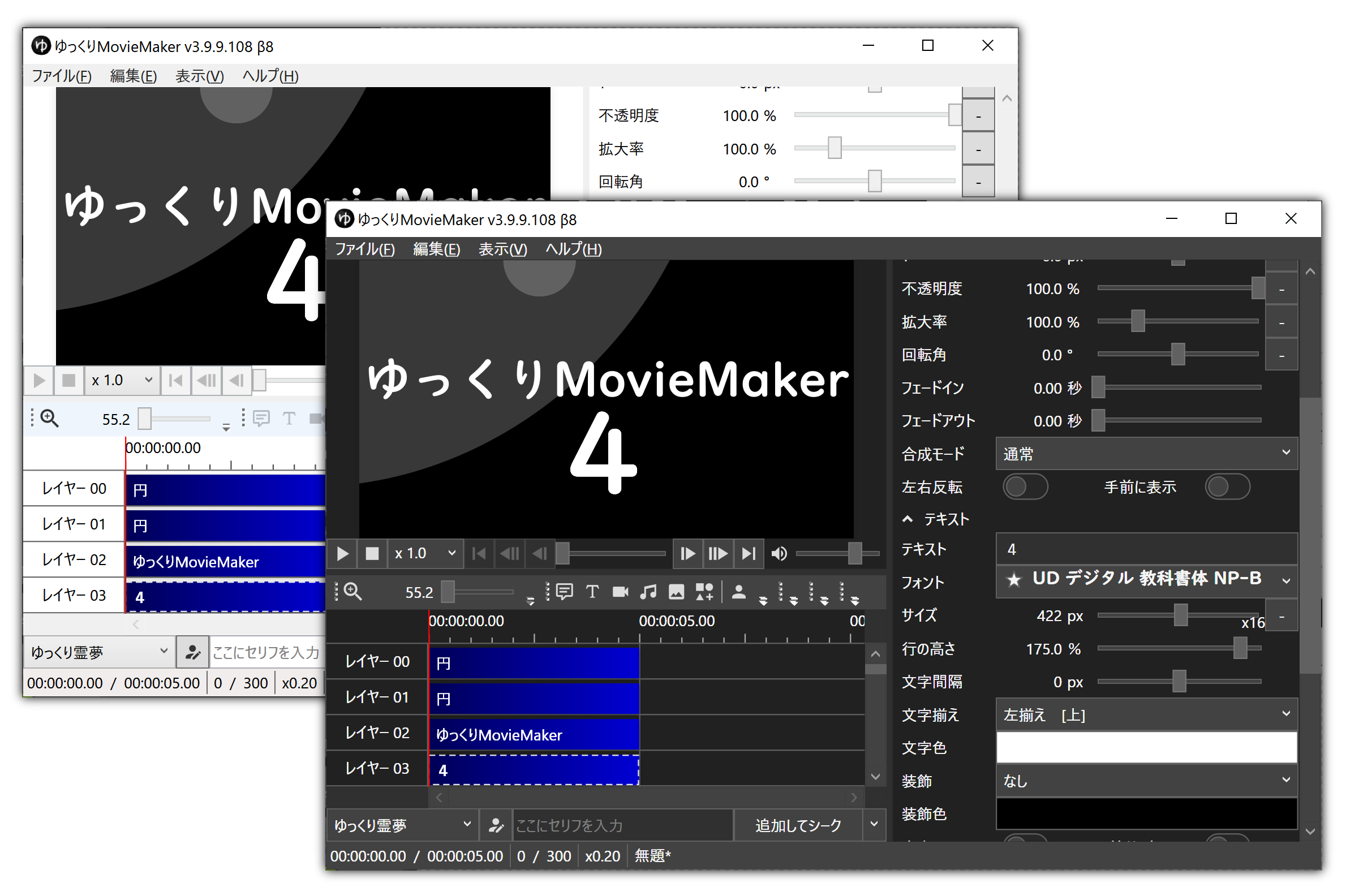Open the 合成モード dropdown showing 通常
1346x896 pixels.
pyautogui.click(x=1146, y=454)
